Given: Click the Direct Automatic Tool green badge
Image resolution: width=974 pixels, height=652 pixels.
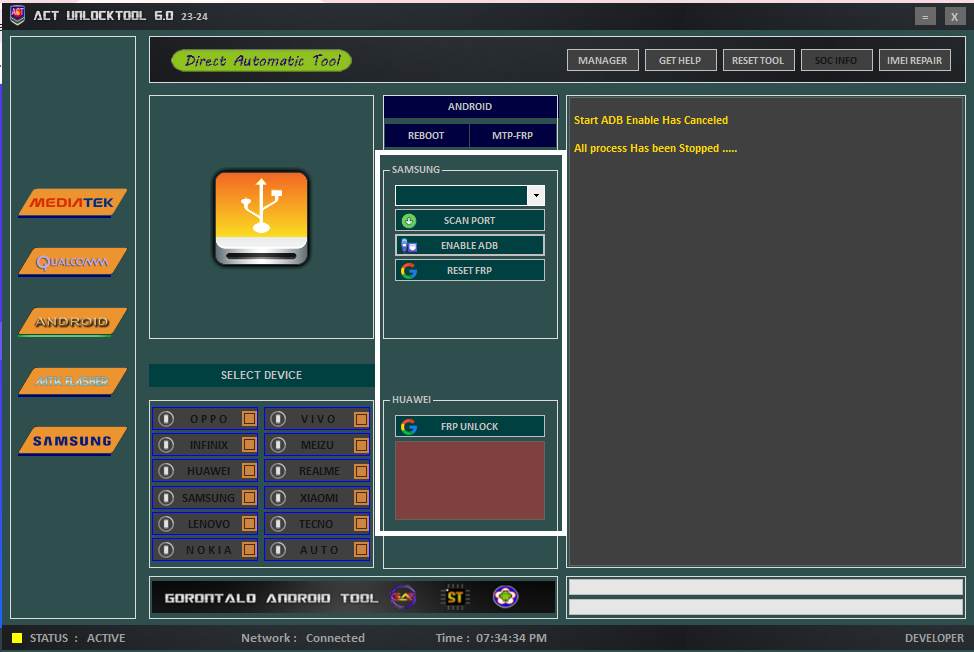Looking at the screenshot, I should [x=262, y=60].
